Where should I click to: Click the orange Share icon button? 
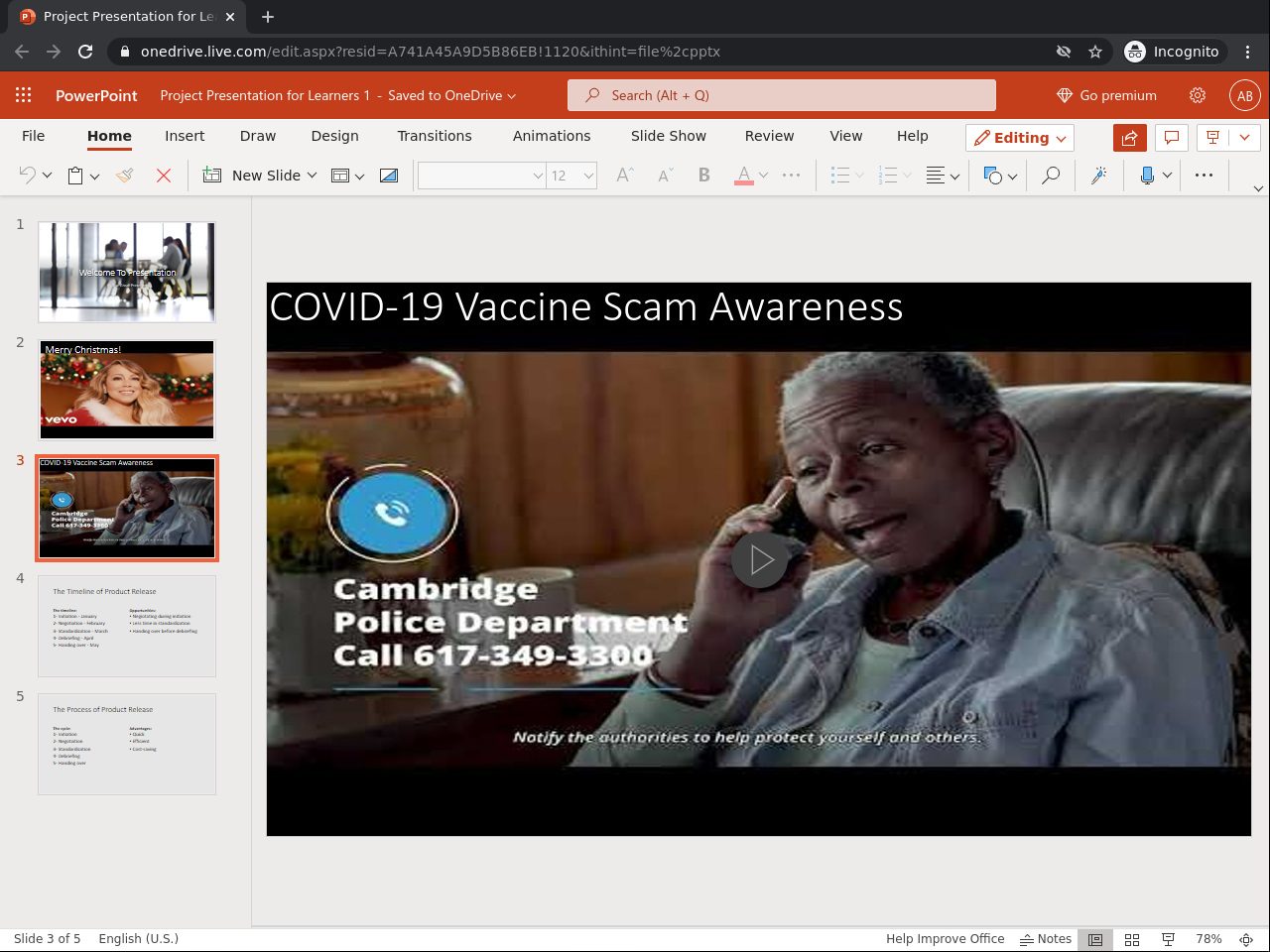1130,138
